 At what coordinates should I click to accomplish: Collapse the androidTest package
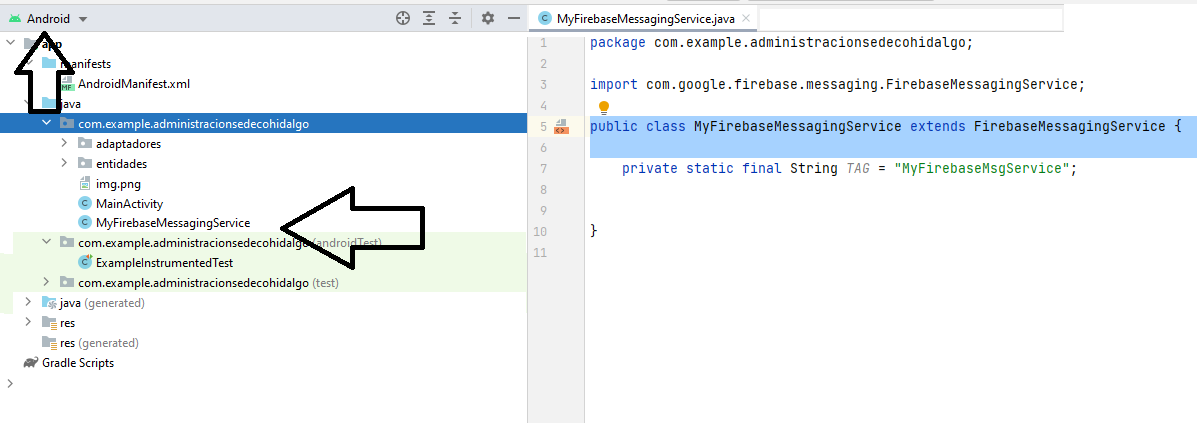47,242
